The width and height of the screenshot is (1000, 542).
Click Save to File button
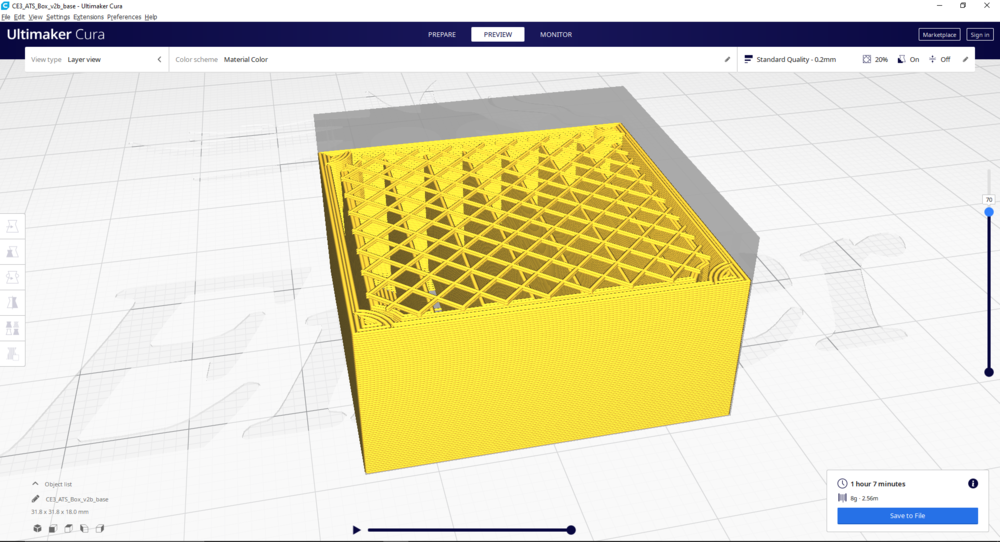[908, 516]
